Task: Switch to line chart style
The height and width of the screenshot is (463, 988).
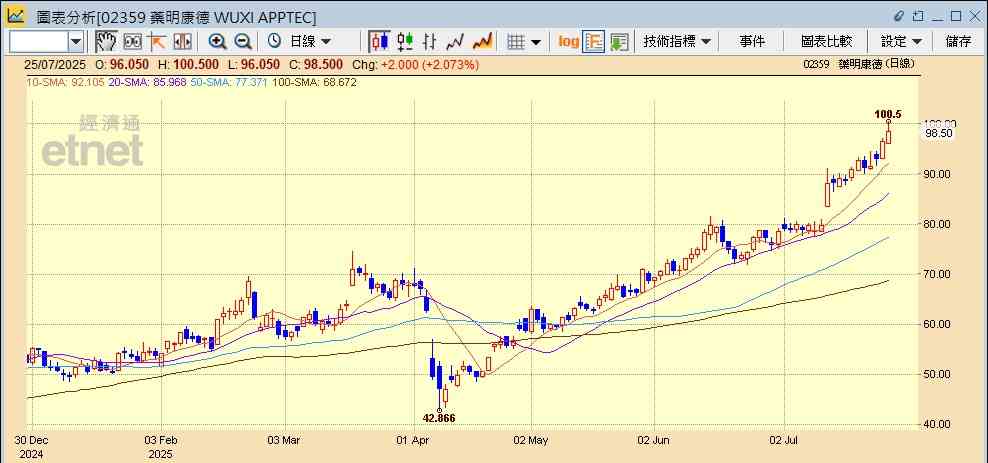Action: point(454,42)
